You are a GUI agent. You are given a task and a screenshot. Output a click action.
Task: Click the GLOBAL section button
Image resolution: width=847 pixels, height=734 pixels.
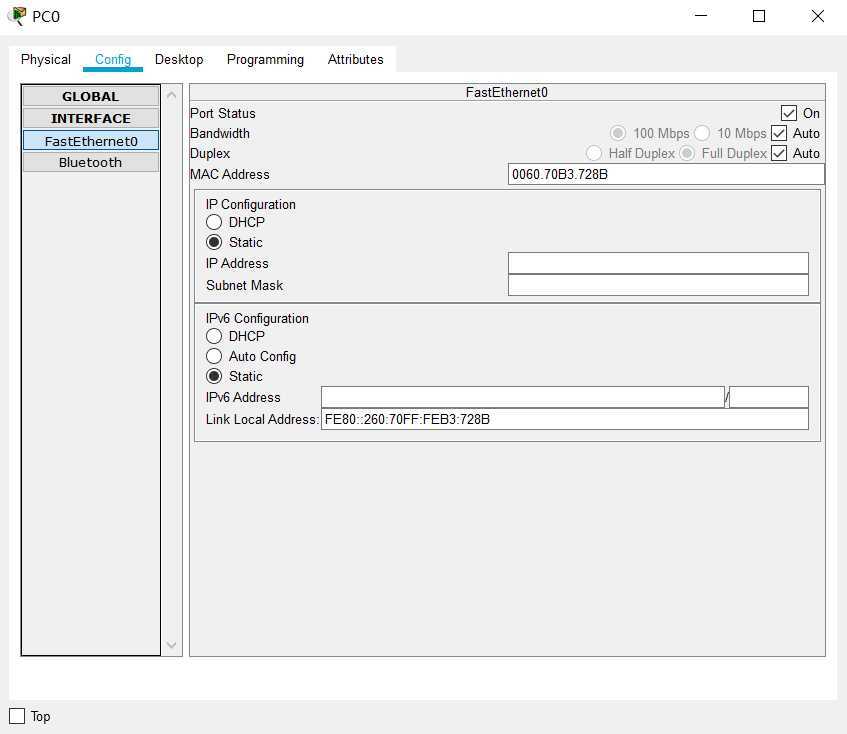[x=91, y=97]
